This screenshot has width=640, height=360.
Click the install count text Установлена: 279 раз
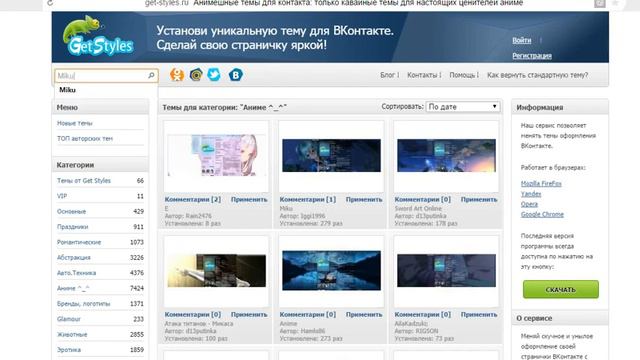(311, 224)
